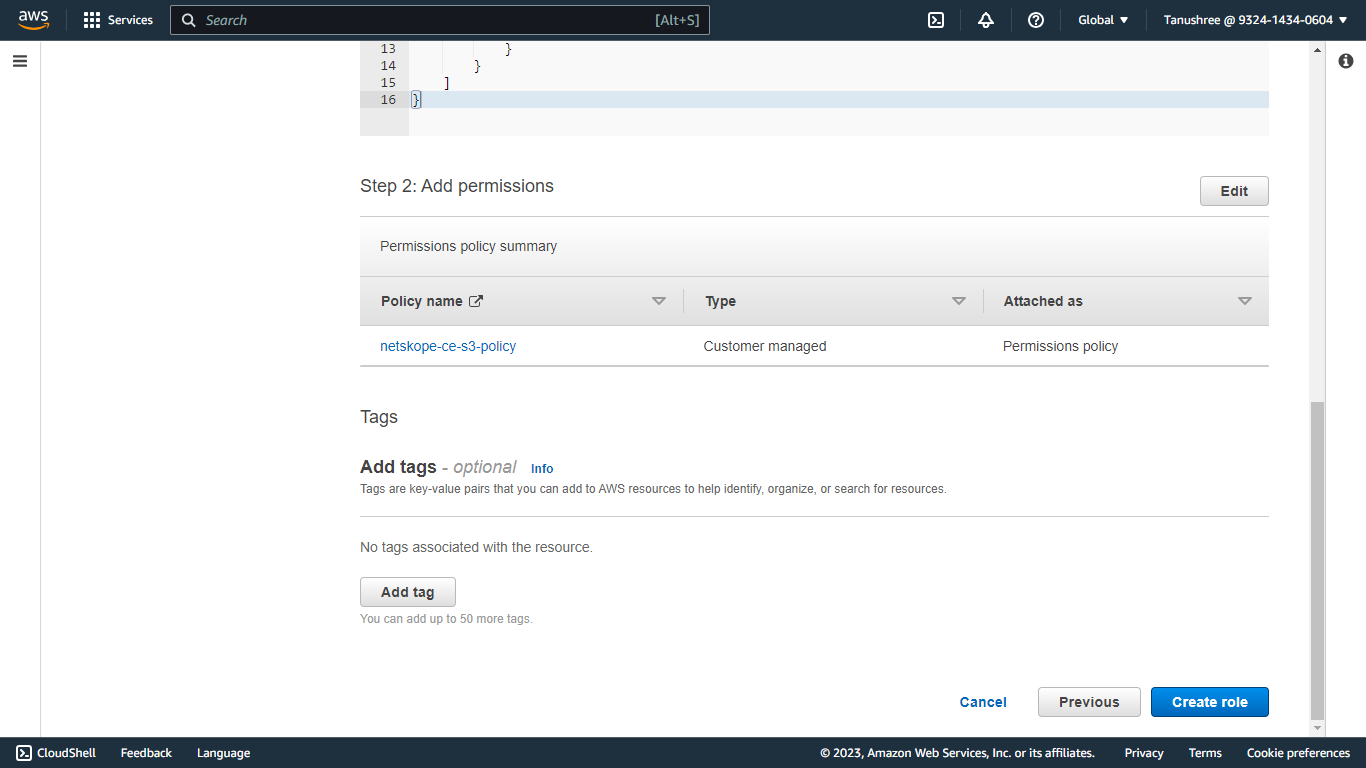1366x768 pixels.
Task: Expand the hamburger navigation menu
Action: (x=20, y=61)
